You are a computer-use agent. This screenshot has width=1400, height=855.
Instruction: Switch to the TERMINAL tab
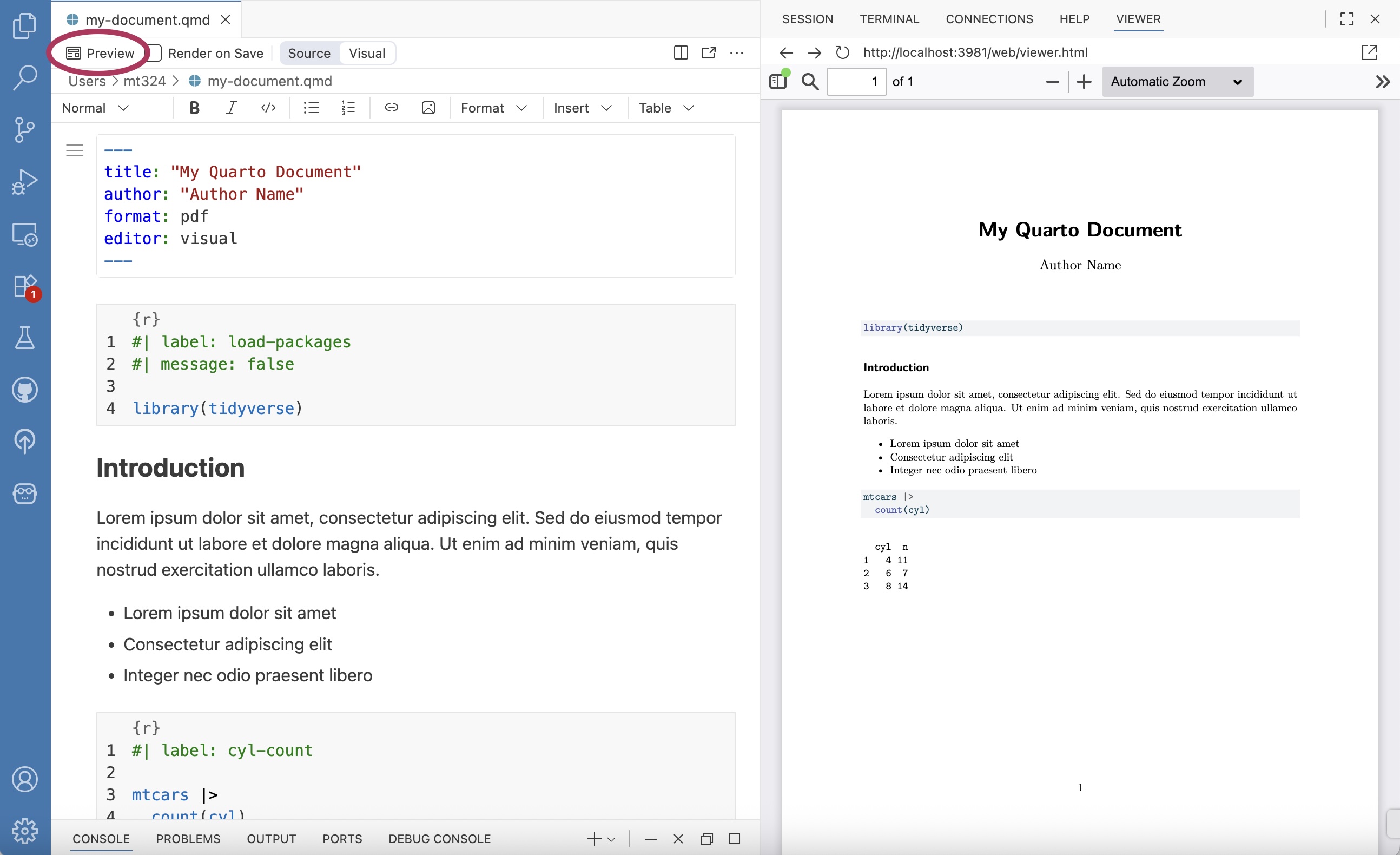(889, 19)
